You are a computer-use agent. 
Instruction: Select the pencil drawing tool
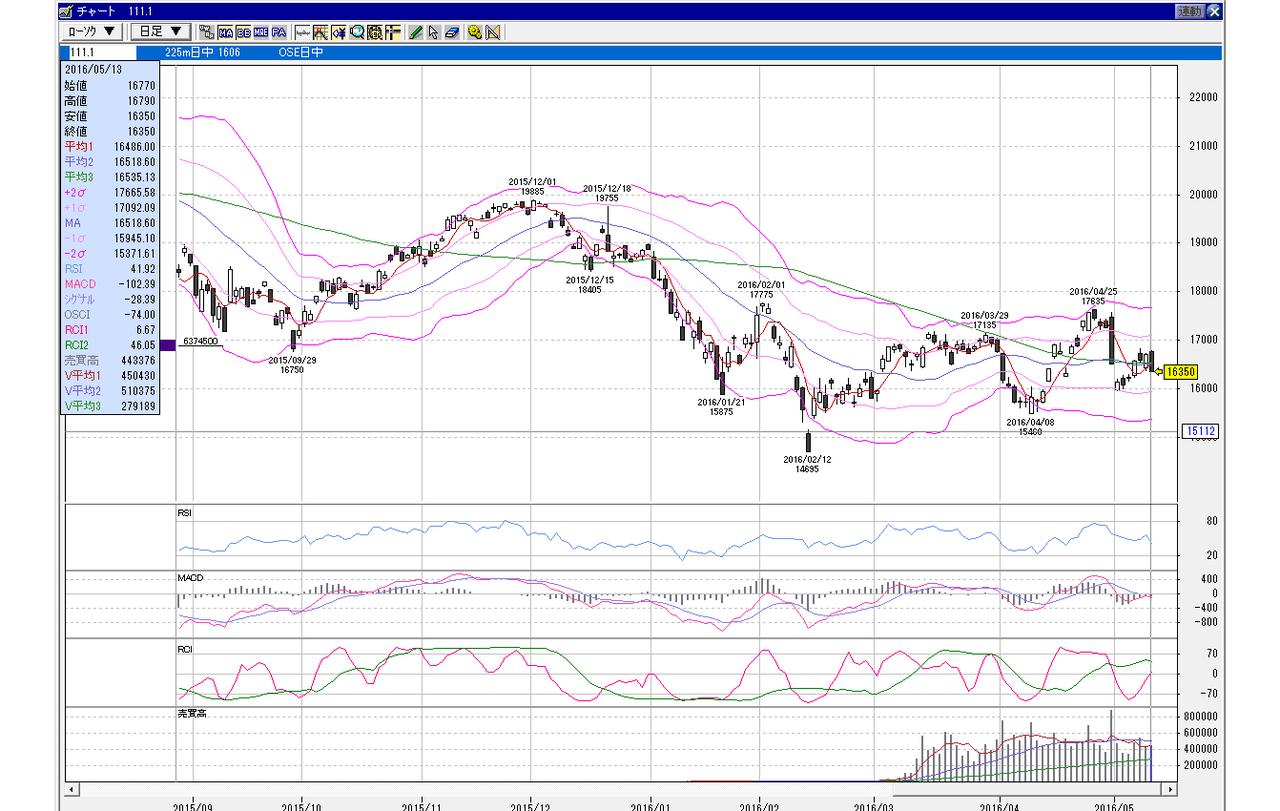[x=415, y=32]
